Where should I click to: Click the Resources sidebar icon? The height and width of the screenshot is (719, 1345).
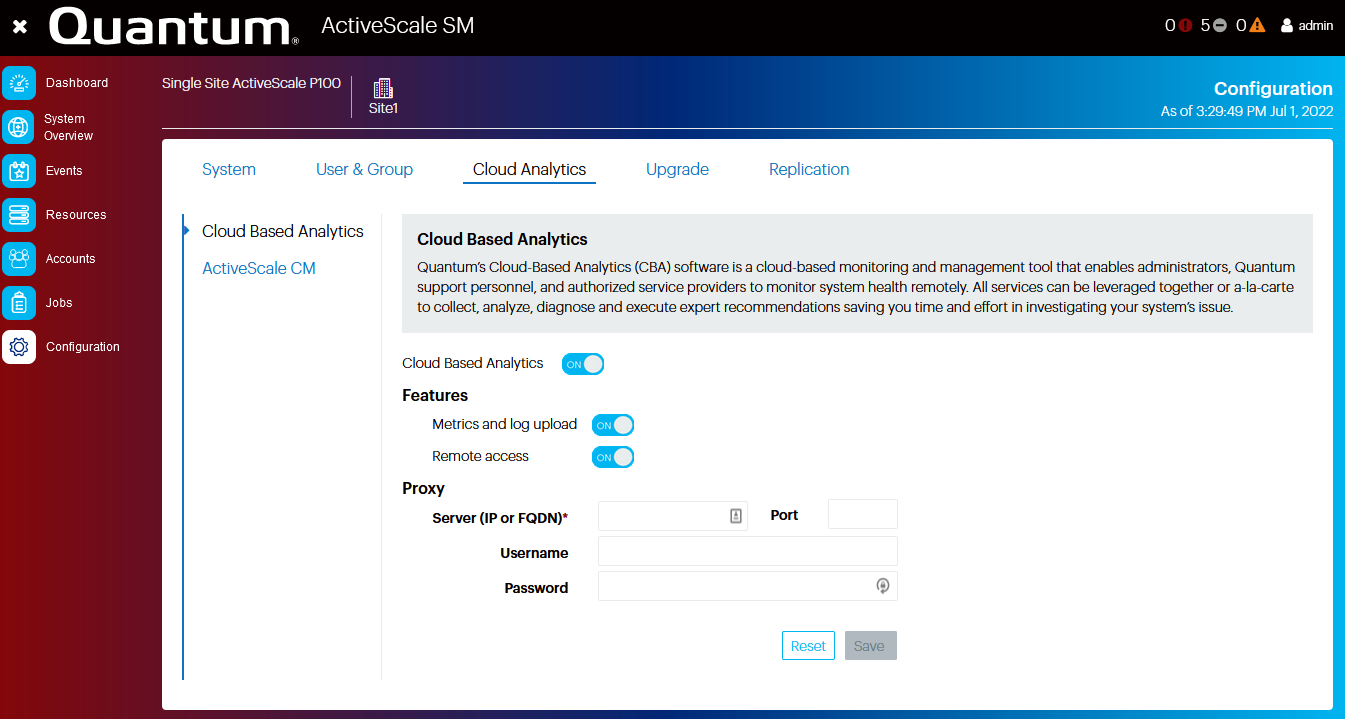(19, 214)
